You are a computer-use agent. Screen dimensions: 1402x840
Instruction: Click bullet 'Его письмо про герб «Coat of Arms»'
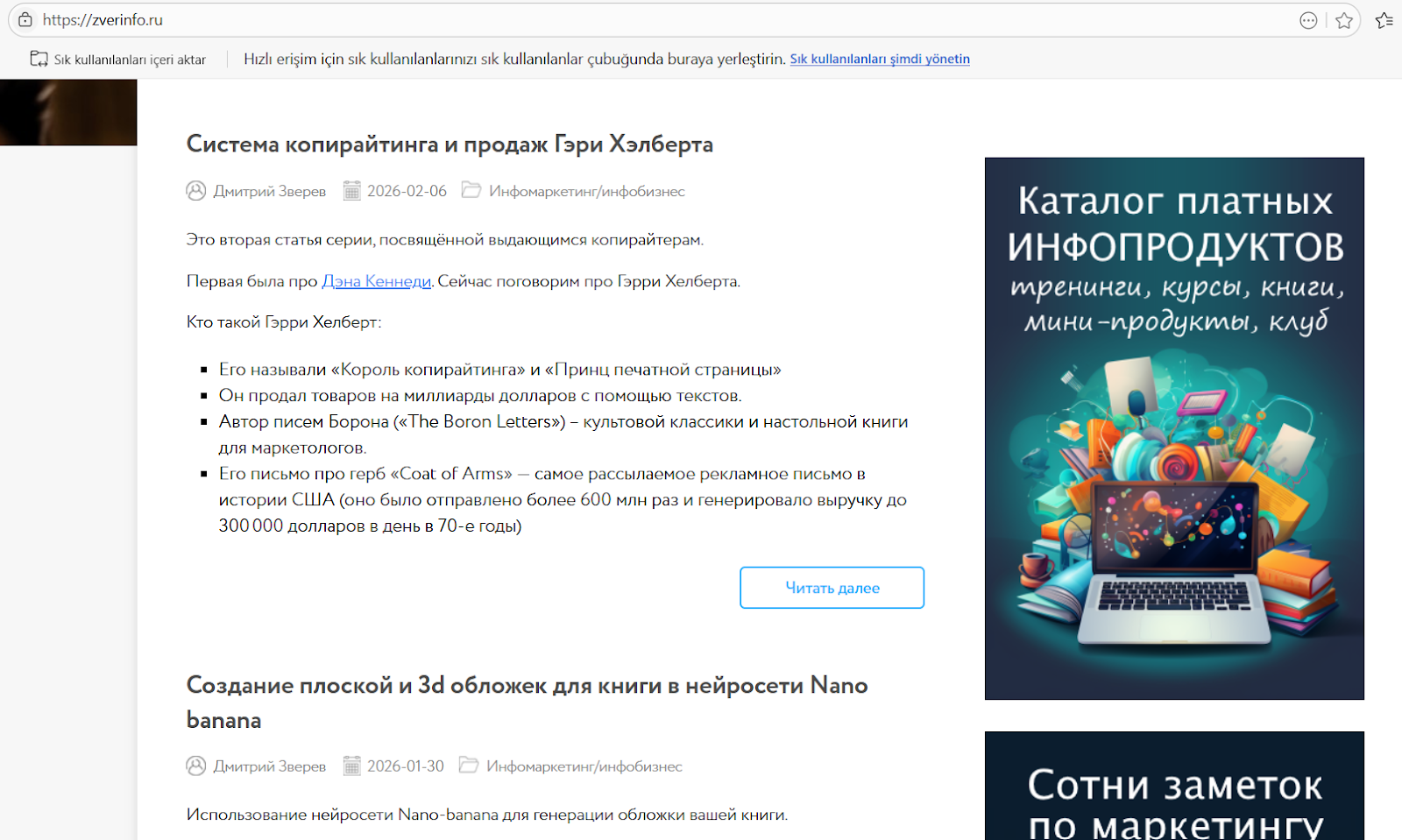pyautogui.click(x=563, y=500)
